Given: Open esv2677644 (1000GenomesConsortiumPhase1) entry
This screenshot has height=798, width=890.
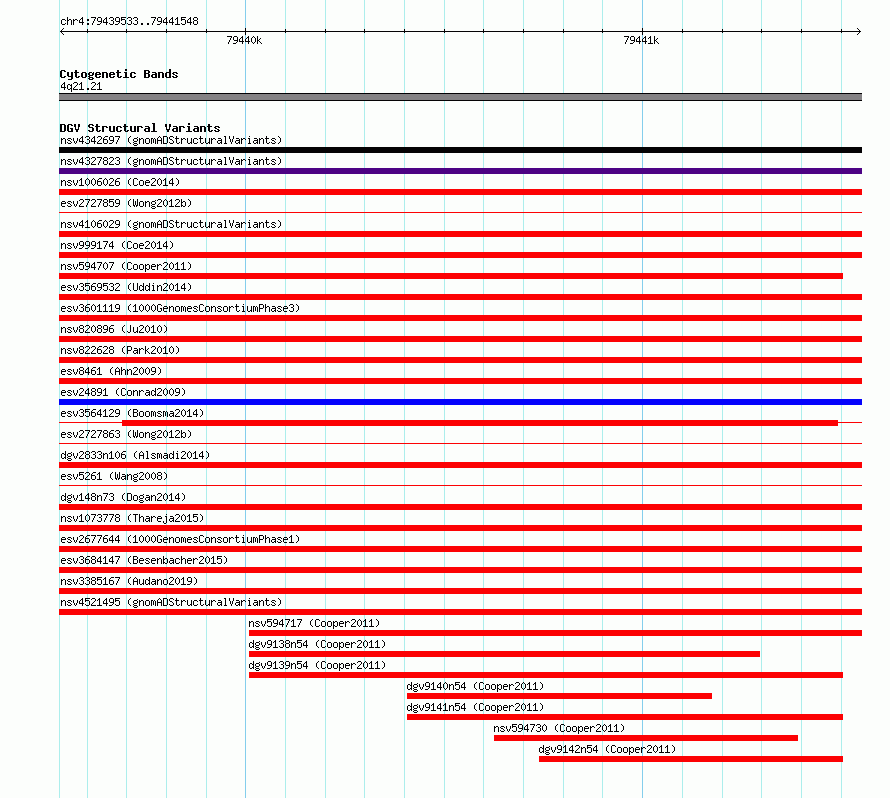Looking at the screenshot, I should click(180, 539).
